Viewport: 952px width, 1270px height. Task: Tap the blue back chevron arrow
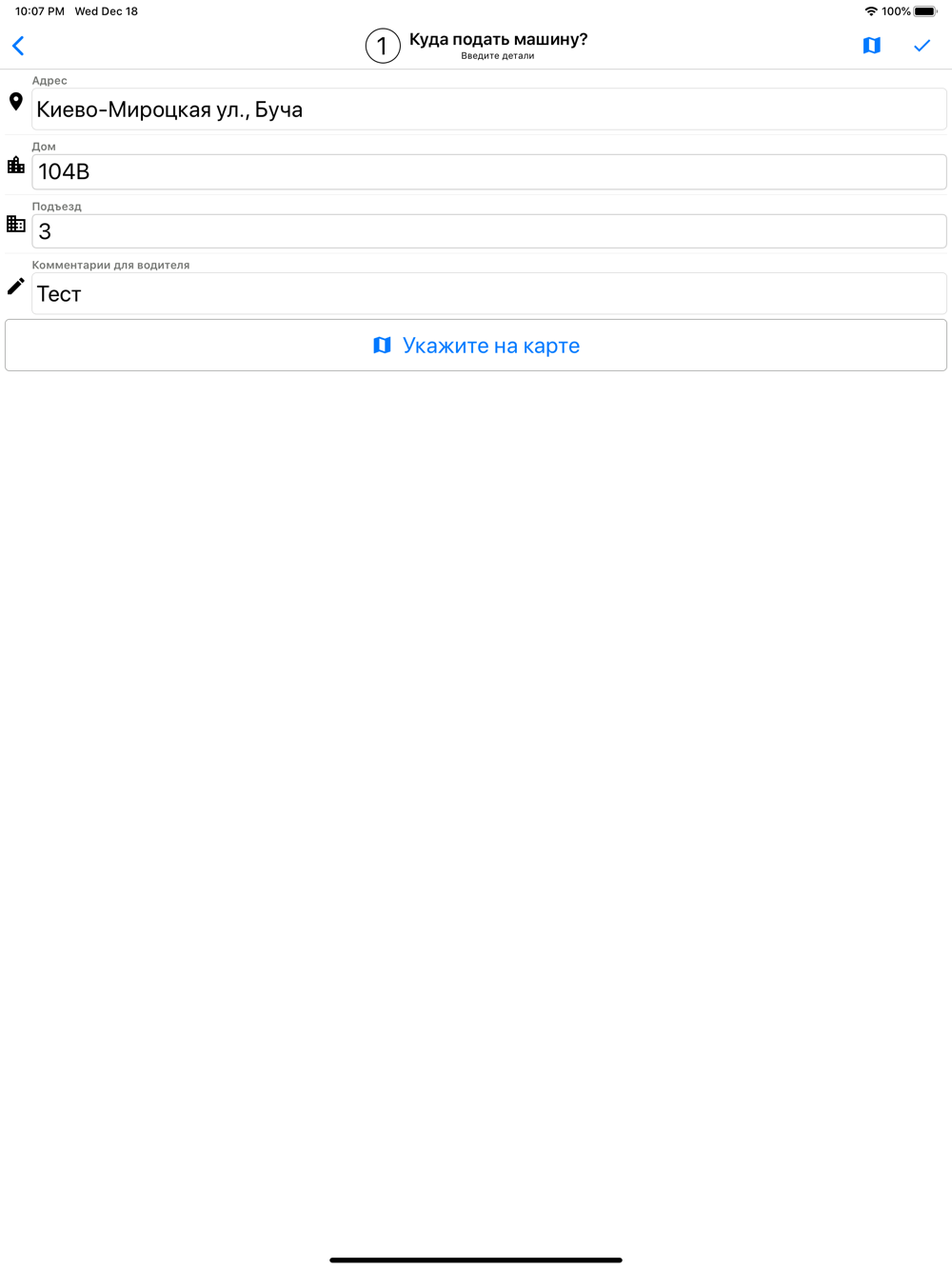pyautogui.click(x=18, y=46)
